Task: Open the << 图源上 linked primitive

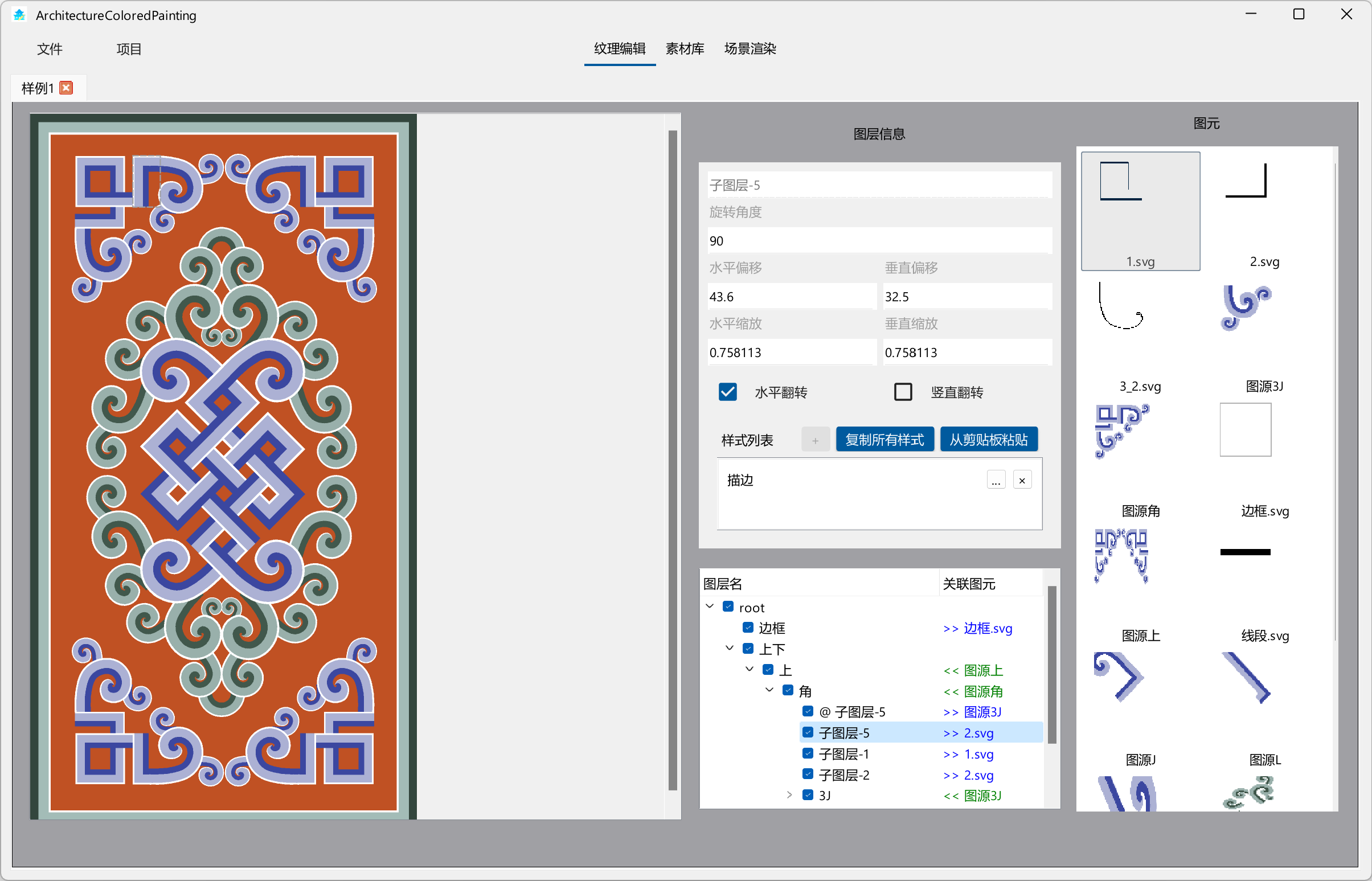Action: point(973,670)
